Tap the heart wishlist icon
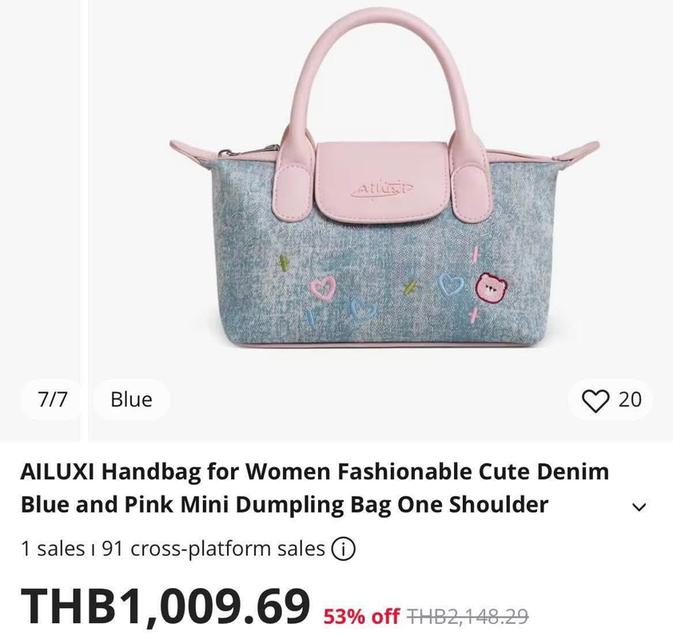Screen dimensions: 673x640 coord(595,400)
